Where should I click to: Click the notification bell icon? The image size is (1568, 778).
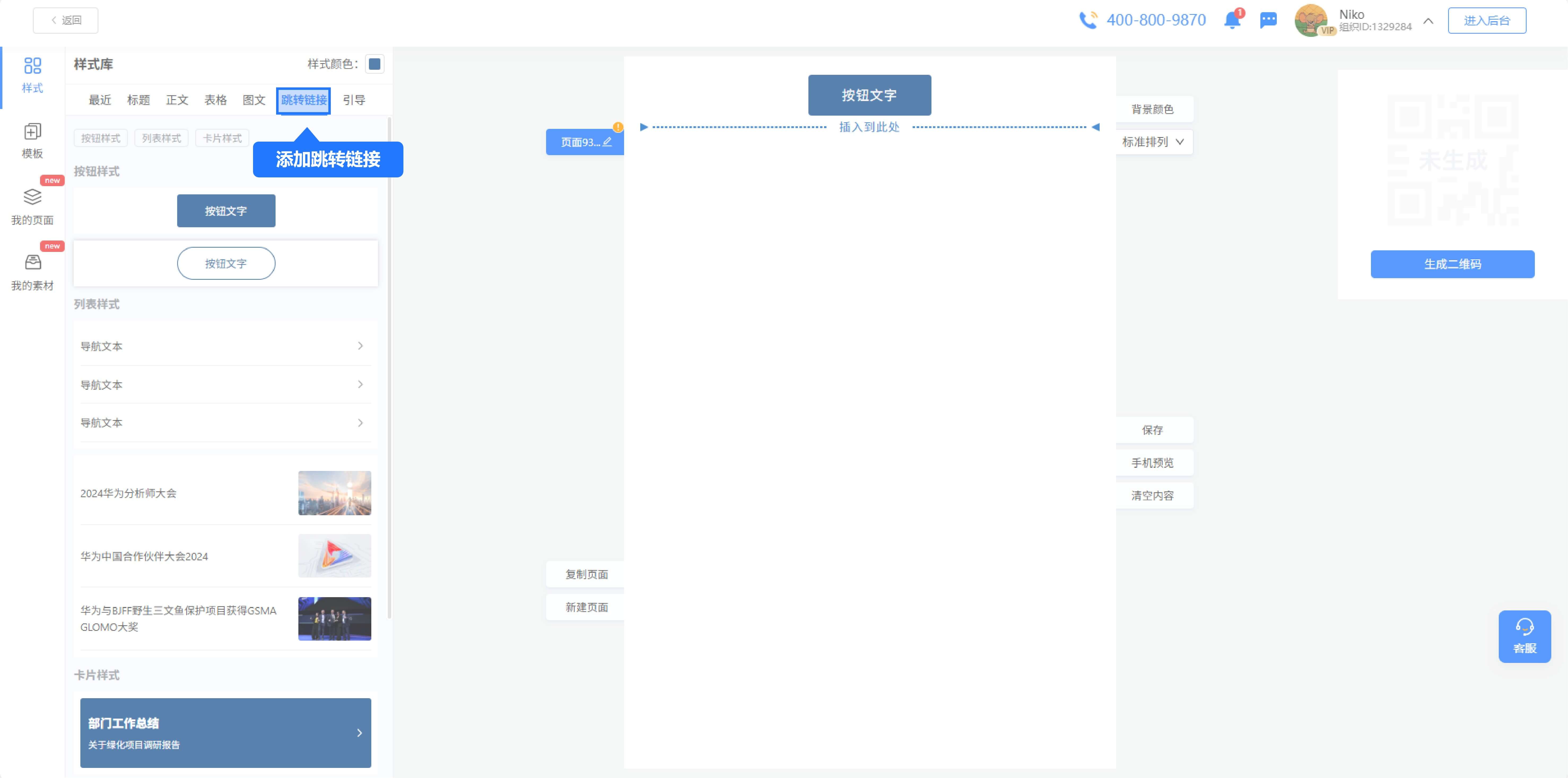(1231, 20)
